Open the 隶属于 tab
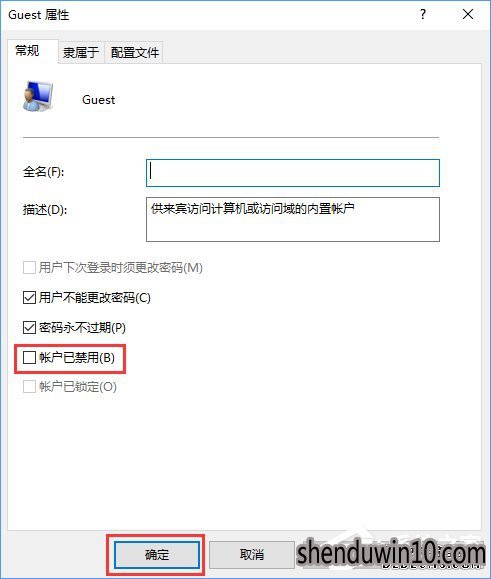The width and height of the screenshot is (491, 579). click(81, 52)
